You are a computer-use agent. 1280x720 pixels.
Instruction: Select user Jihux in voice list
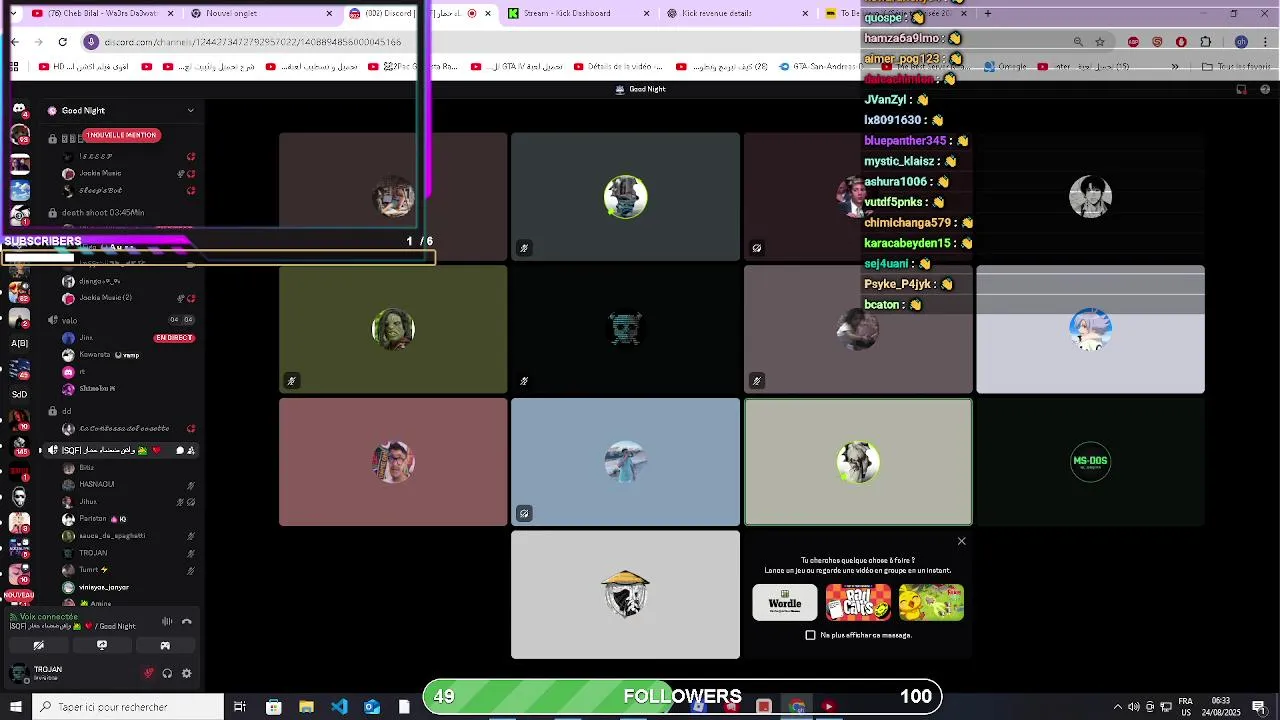88,502
